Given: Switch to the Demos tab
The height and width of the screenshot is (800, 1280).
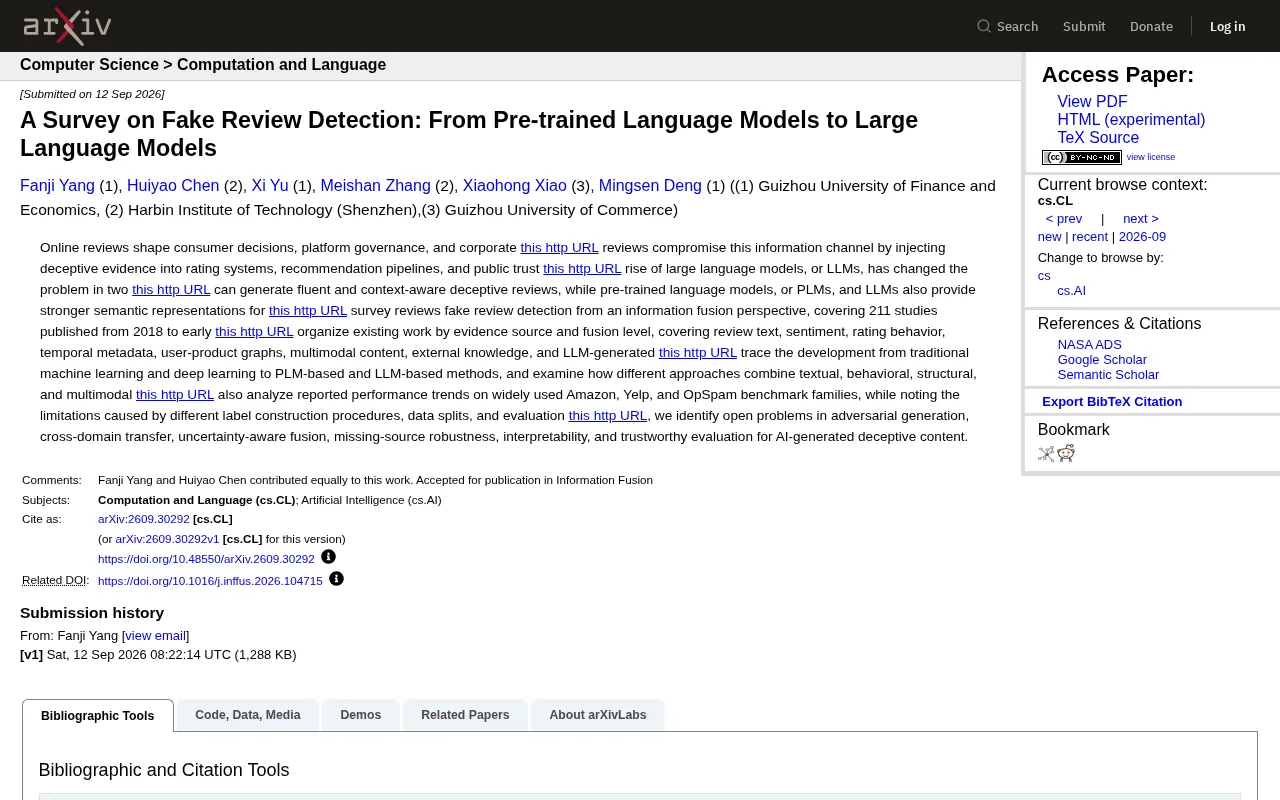Looking at the screenshot, I should (361, 715).
